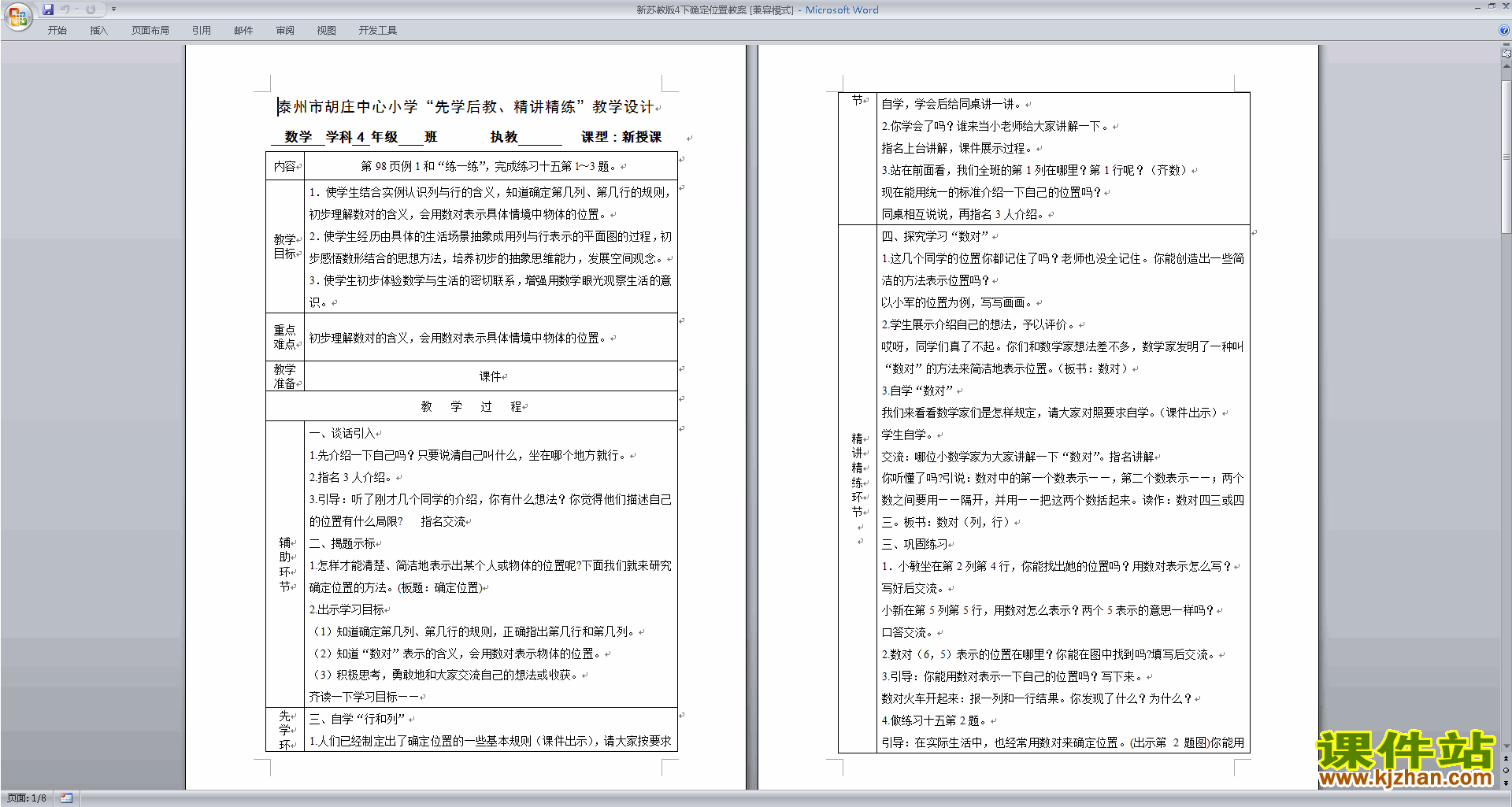Click the Save icon in Quick Access Toolbar
Screen dimensions: 1512x807
[48, 9]
